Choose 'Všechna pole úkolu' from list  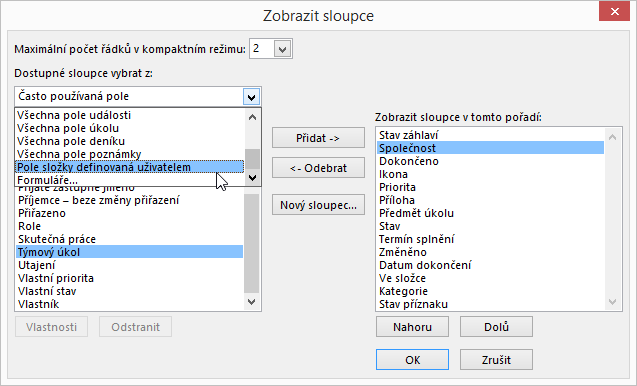pyautogui.click(x=130, y=128)
